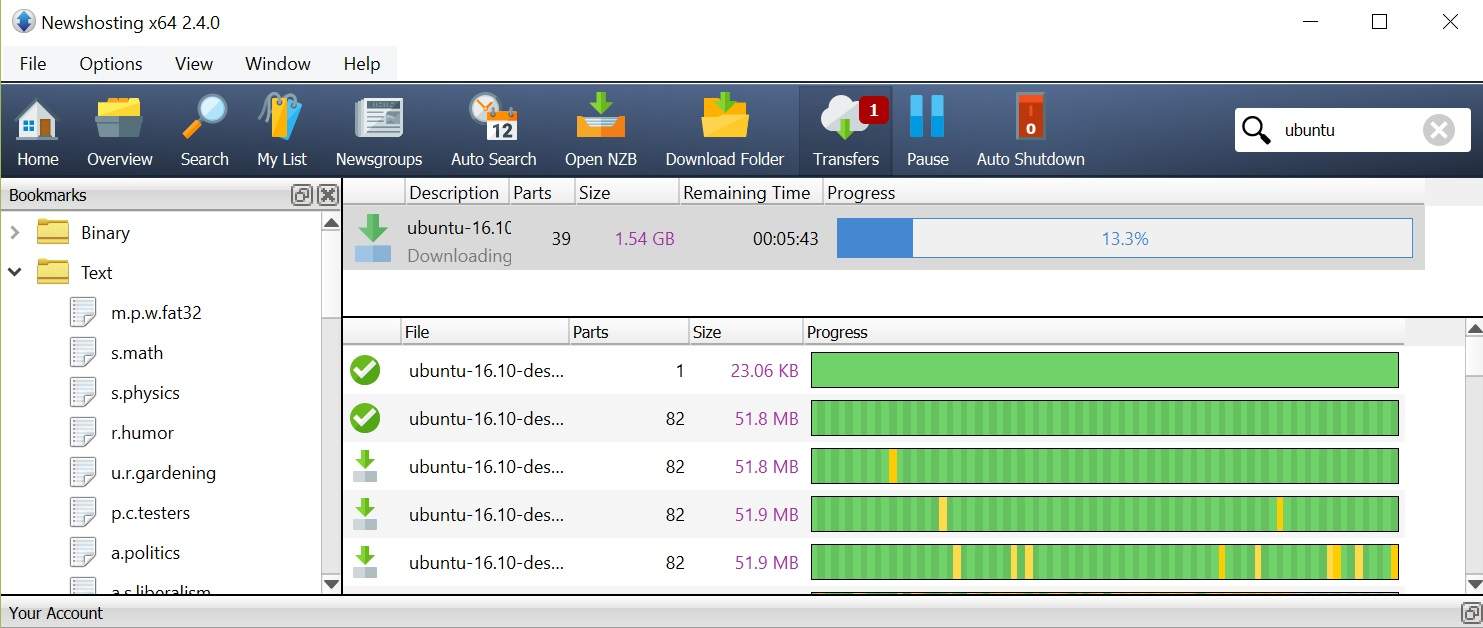Viewport: 1483px width, 628px height.
Task: Open My List from toolbar
Action: click(x=281, y=131)
